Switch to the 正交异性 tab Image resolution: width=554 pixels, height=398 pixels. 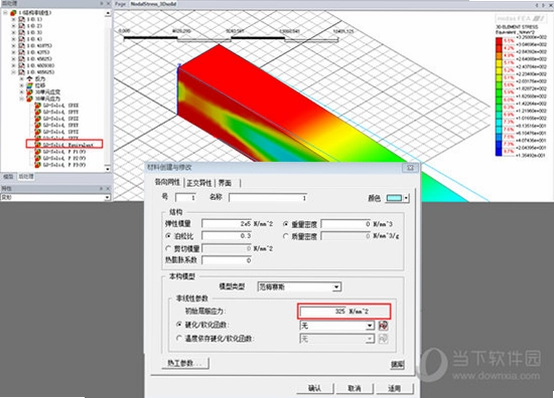(199, 183)
